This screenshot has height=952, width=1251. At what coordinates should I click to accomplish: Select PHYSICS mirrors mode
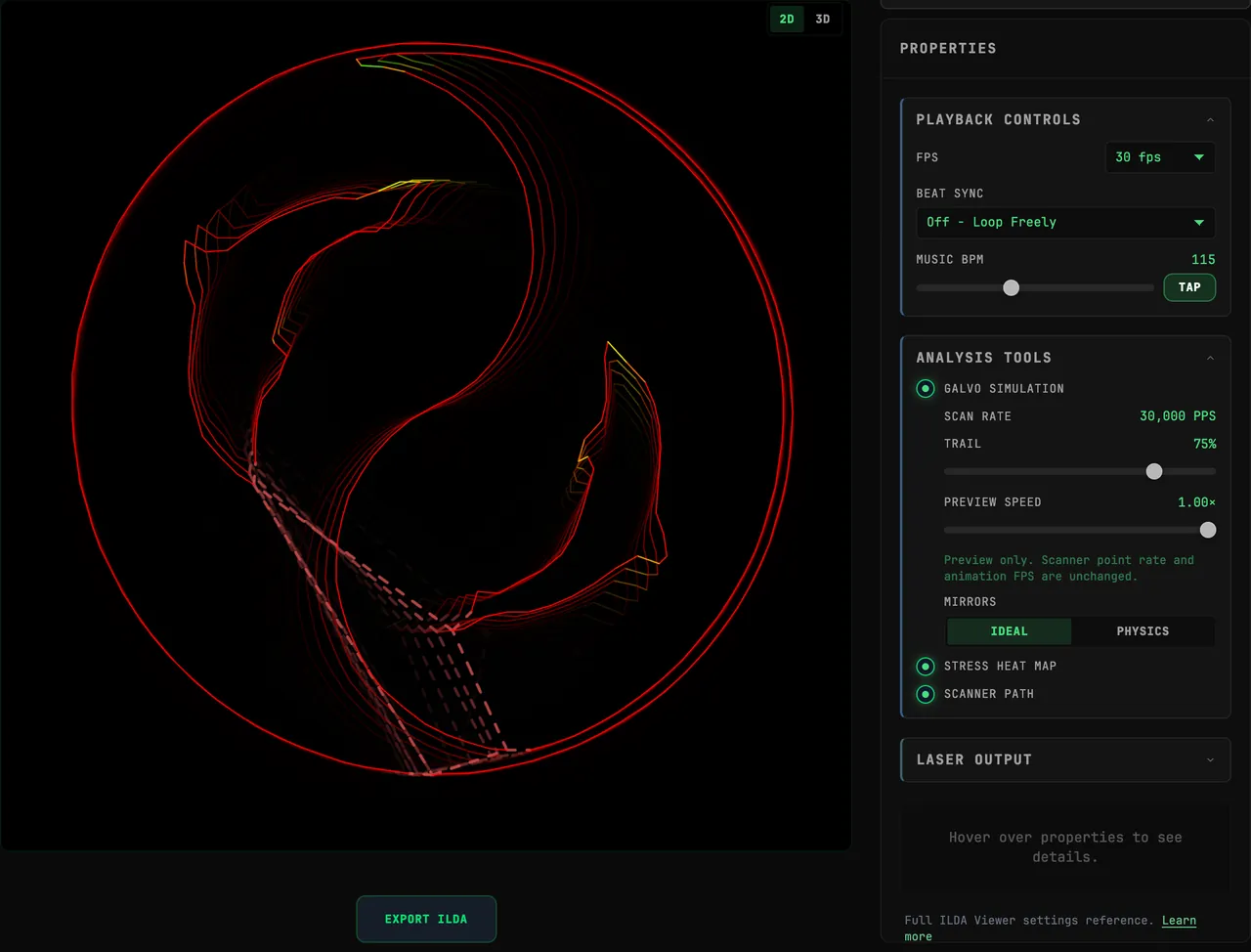click(1143, 631)
